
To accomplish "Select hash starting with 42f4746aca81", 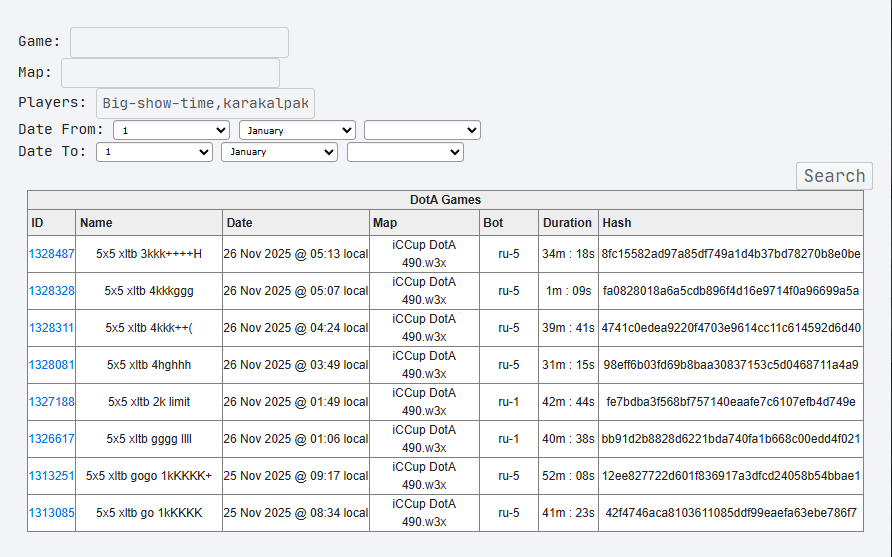I will click(731, 513).
